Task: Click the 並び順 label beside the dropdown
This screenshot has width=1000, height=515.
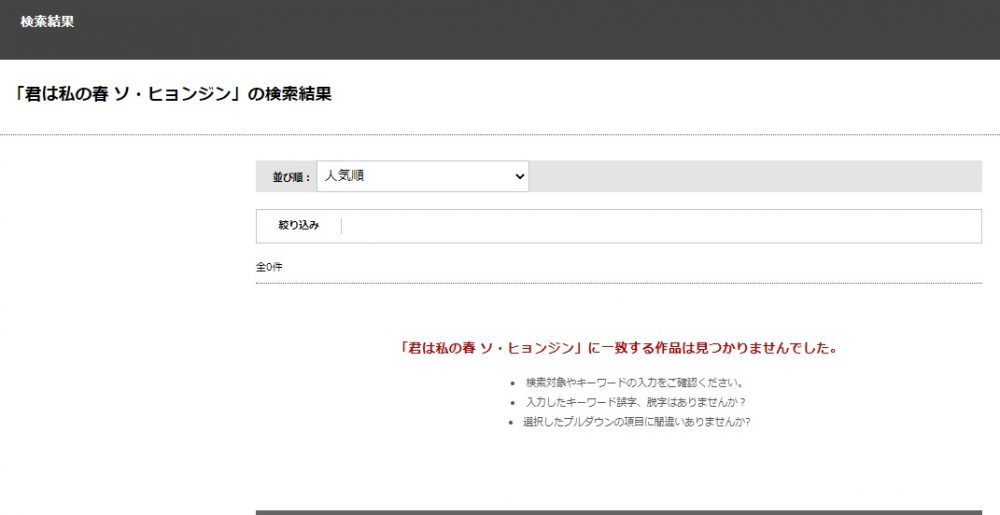Action: 291,177
